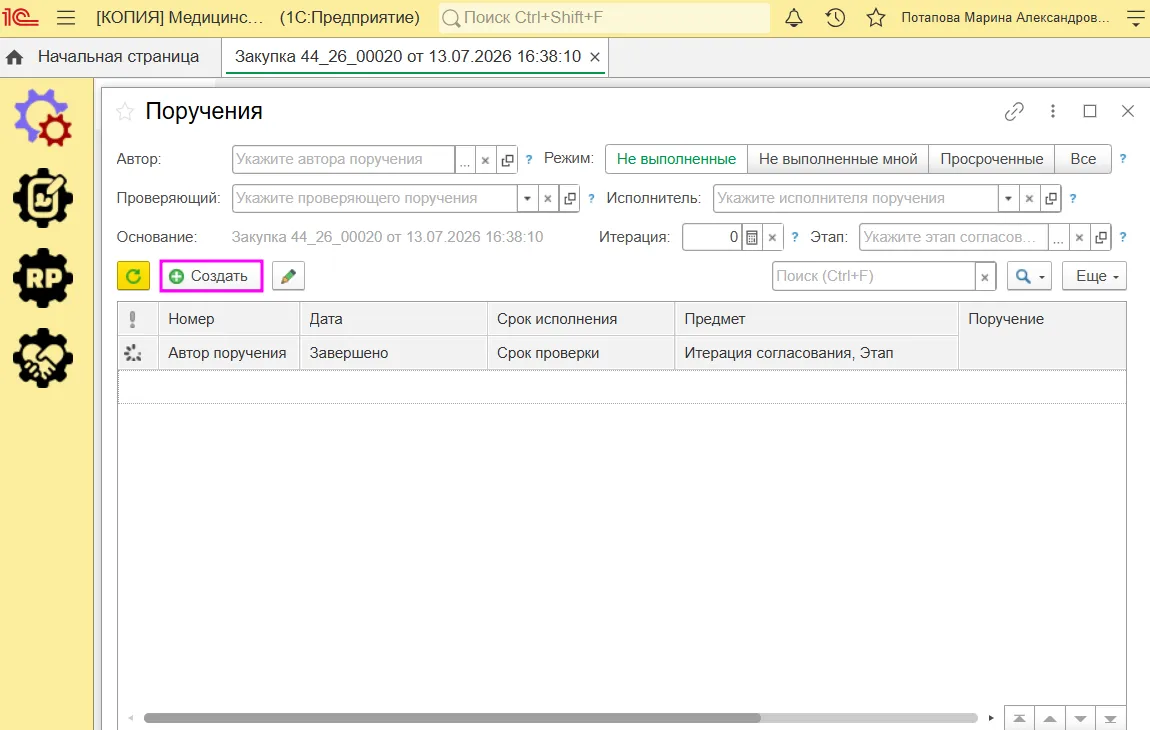Select the Не выполненные мной mode

(x=838, y=159)
